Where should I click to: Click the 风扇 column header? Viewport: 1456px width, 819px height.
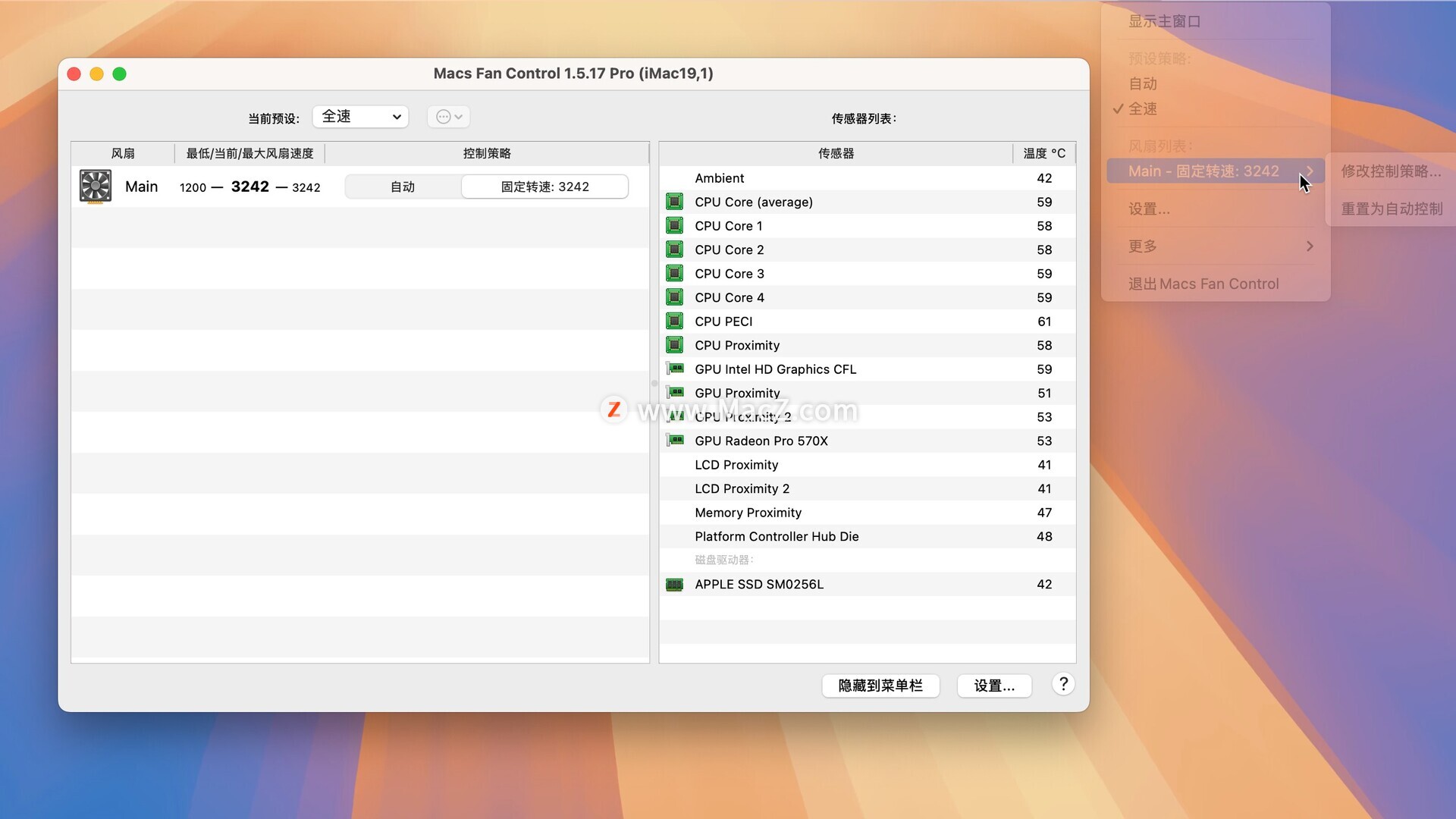[123, 153]
